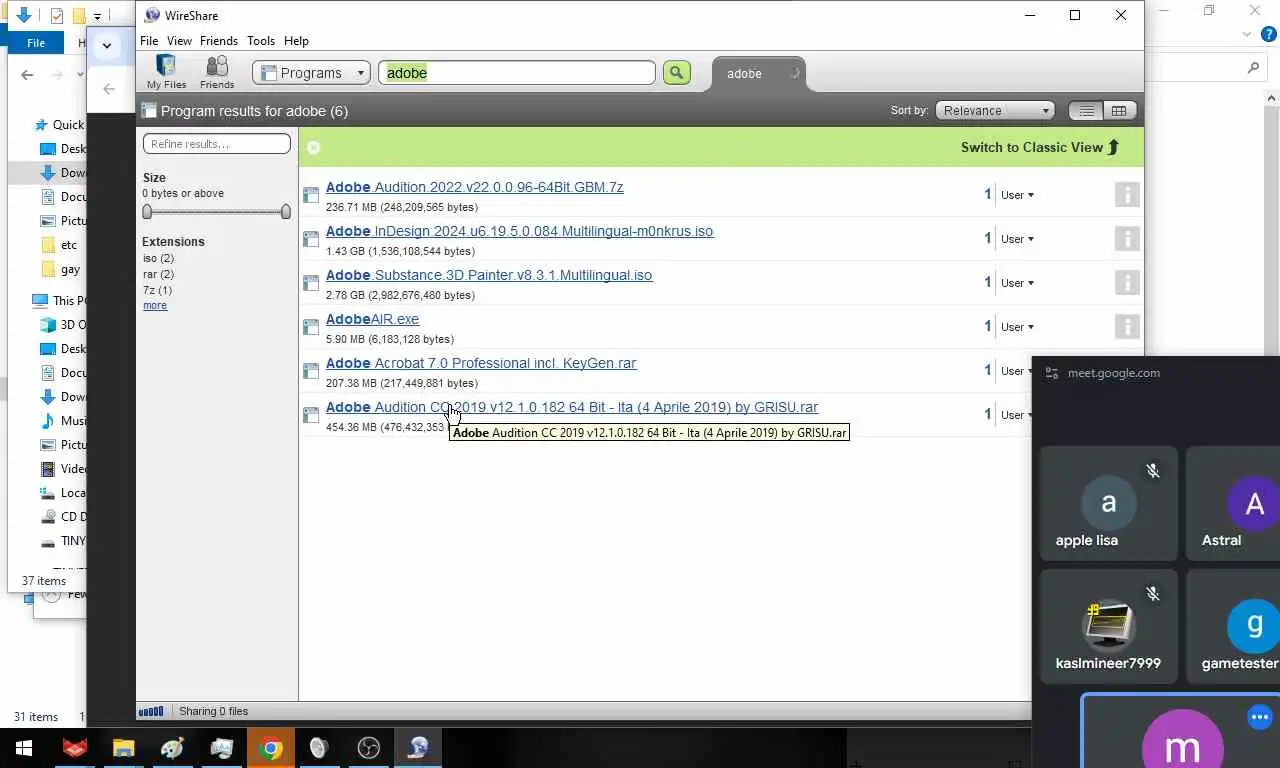Show info for Adobe InDesign 2024 result
Screen dimensions: 1280x768
pos(1127,239)
